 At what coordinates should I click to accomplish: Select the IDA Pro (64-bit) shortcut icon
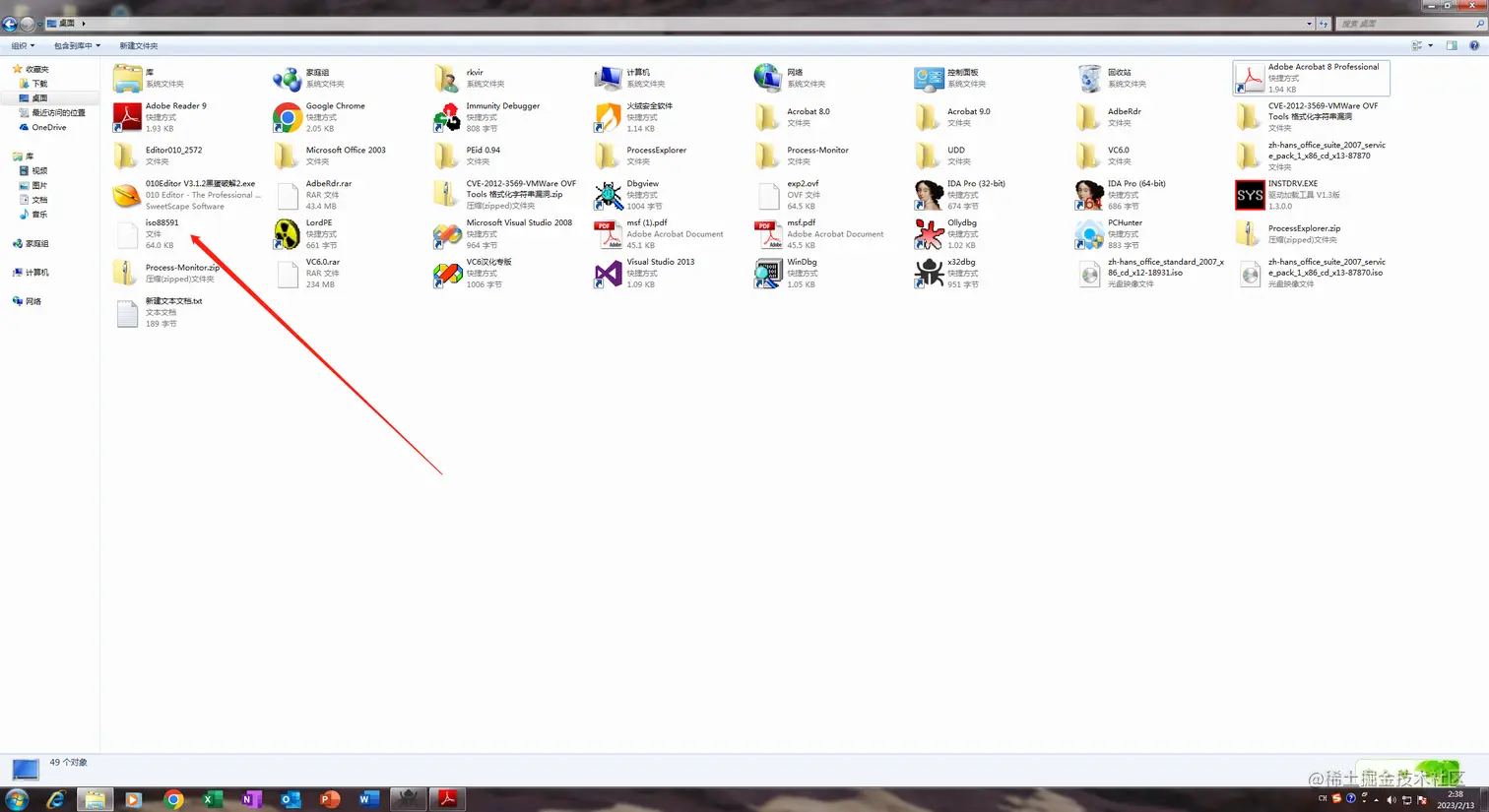point(1089,195)
